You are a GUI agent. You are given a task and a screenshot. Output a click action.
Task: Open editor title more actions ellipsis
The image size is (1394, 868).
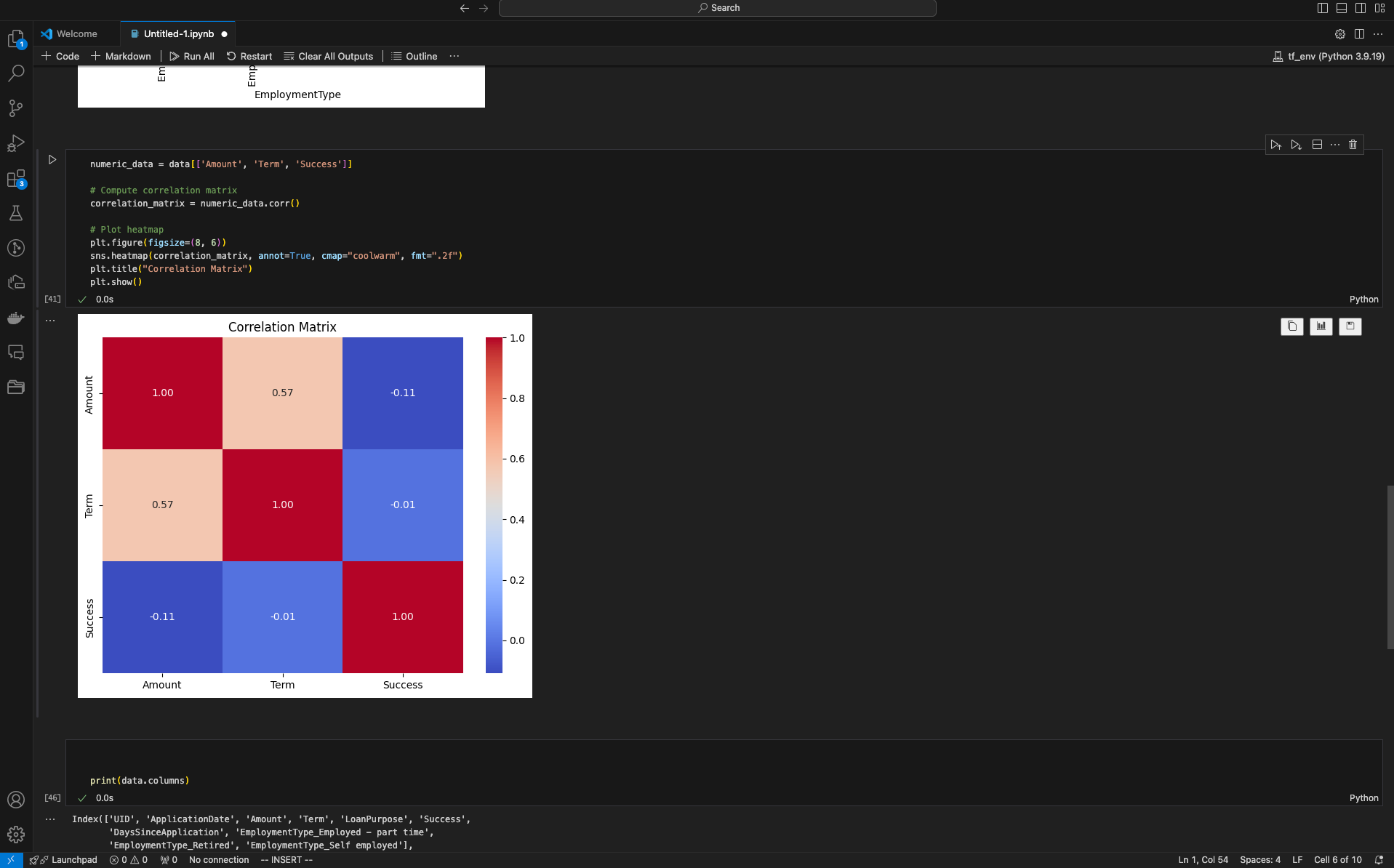(1378, 34)
